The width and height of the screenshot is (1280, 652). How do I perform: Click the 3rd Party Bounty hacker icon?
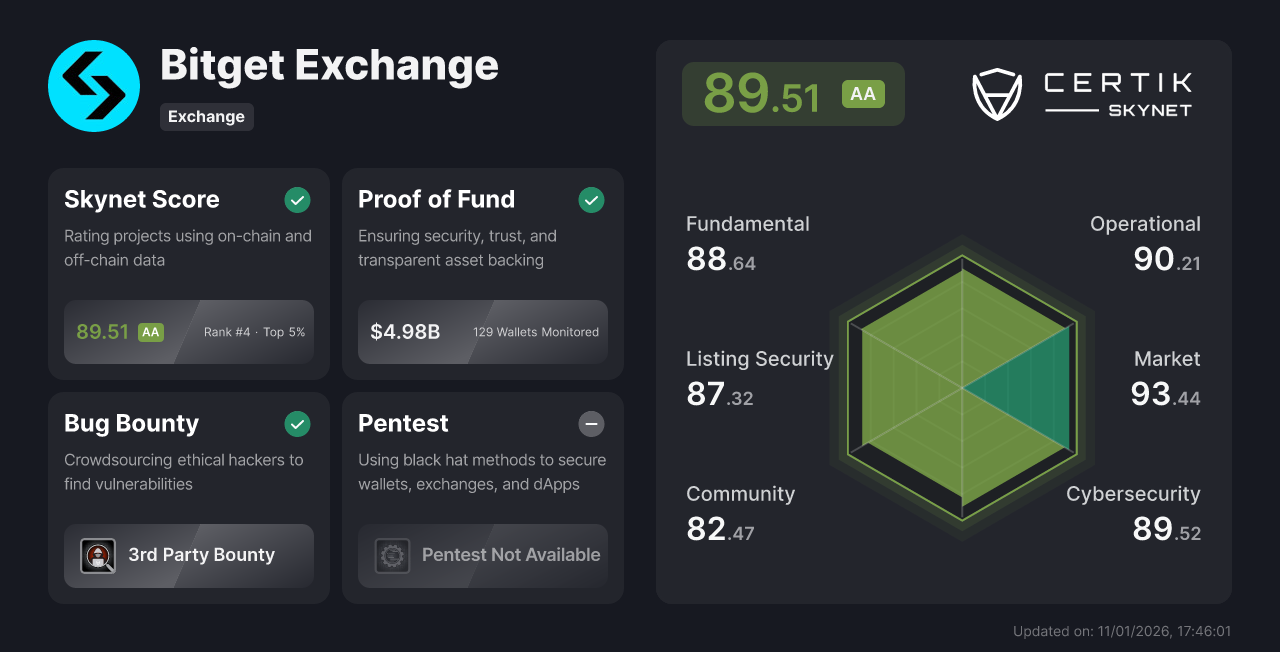(x=98, y=556)
